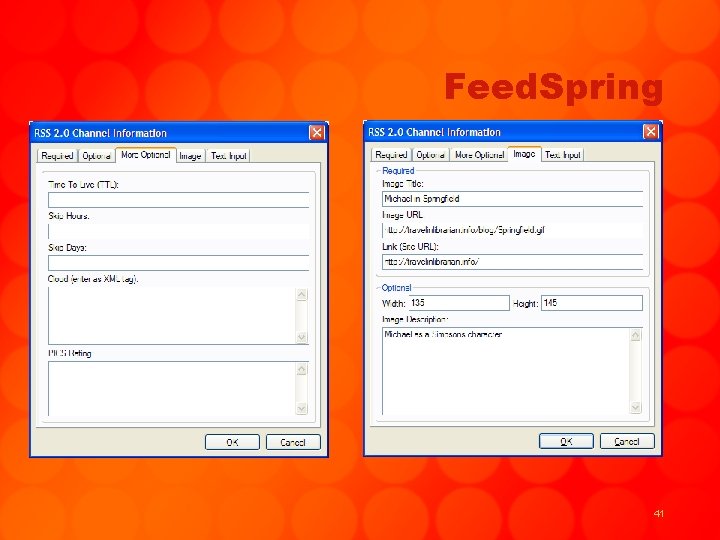Click PICS Rating scroll up arrow

click(x=302, y=369)
